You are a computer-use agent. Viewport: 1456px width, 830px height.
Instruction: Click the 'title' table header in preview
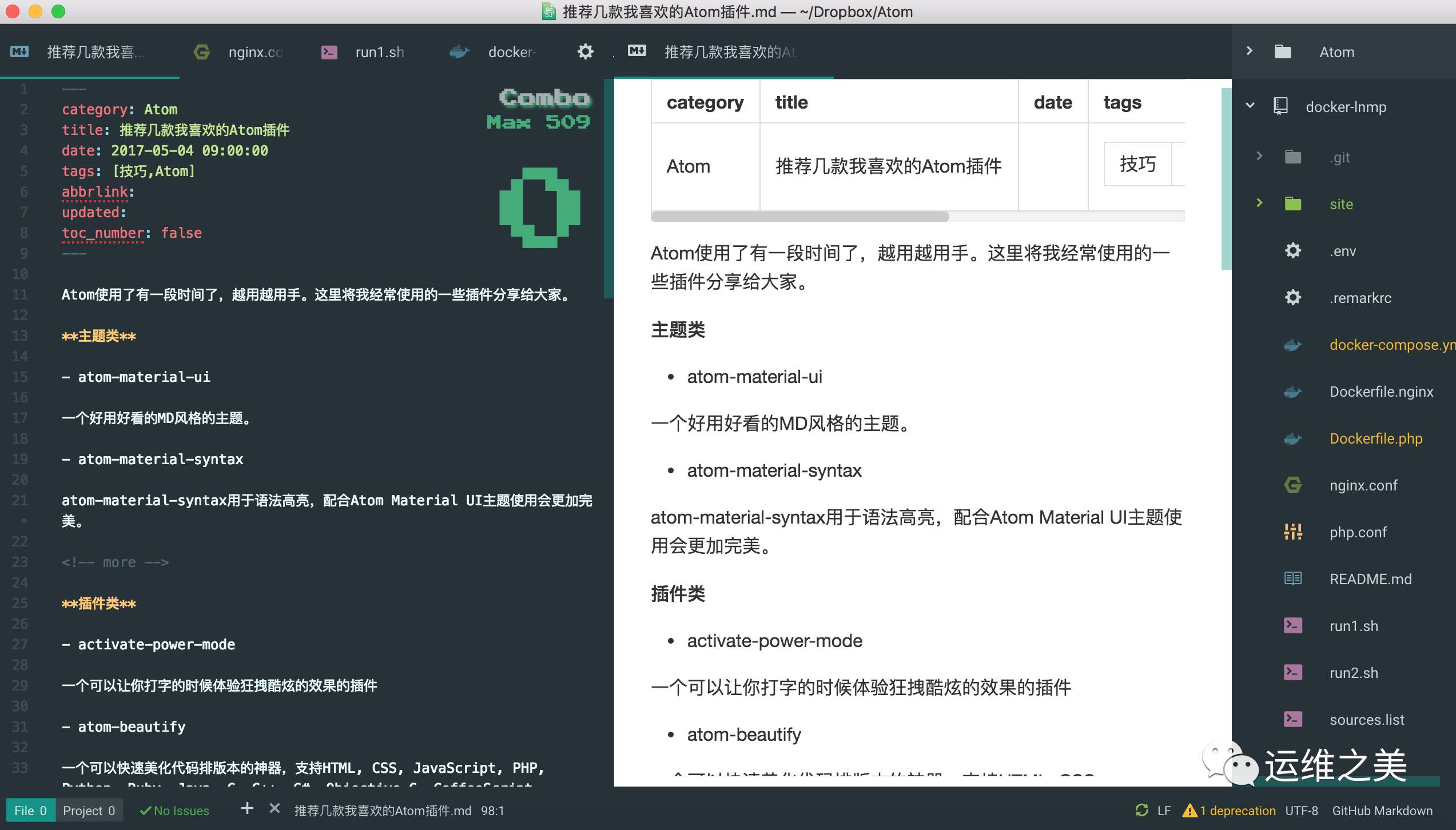click(791, 102)
